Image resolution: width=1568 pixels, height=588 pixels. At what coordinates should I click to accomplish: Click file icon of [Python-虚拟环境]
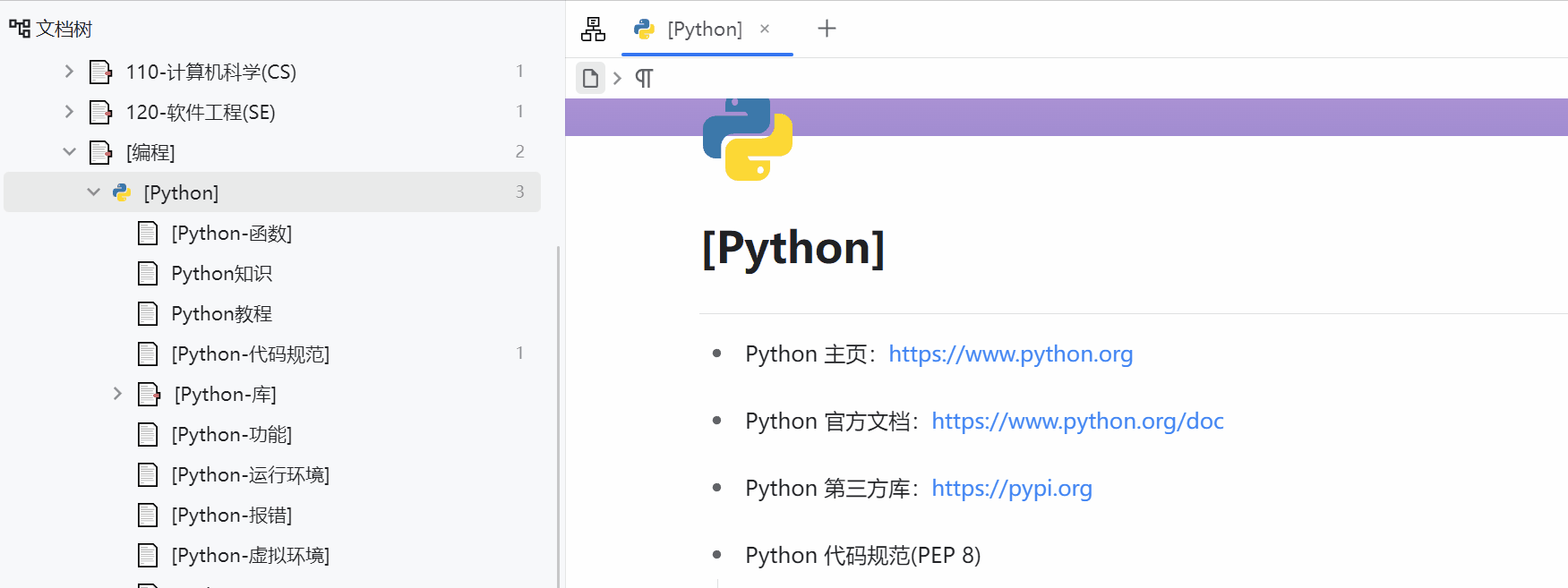click(148, 556)
